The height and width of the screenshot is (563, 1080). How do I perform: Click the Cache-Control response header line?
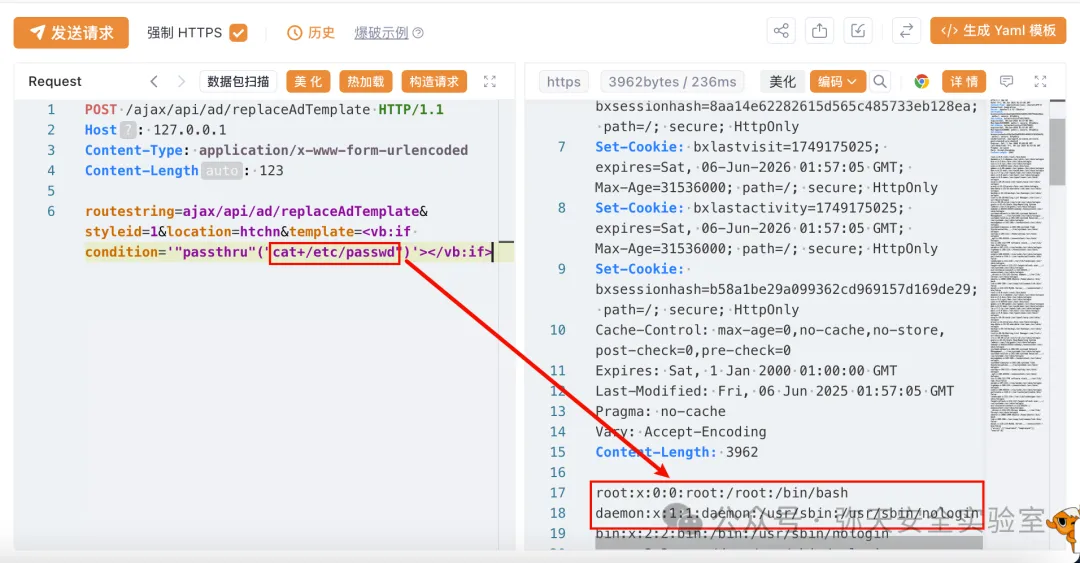pos(770,340)
